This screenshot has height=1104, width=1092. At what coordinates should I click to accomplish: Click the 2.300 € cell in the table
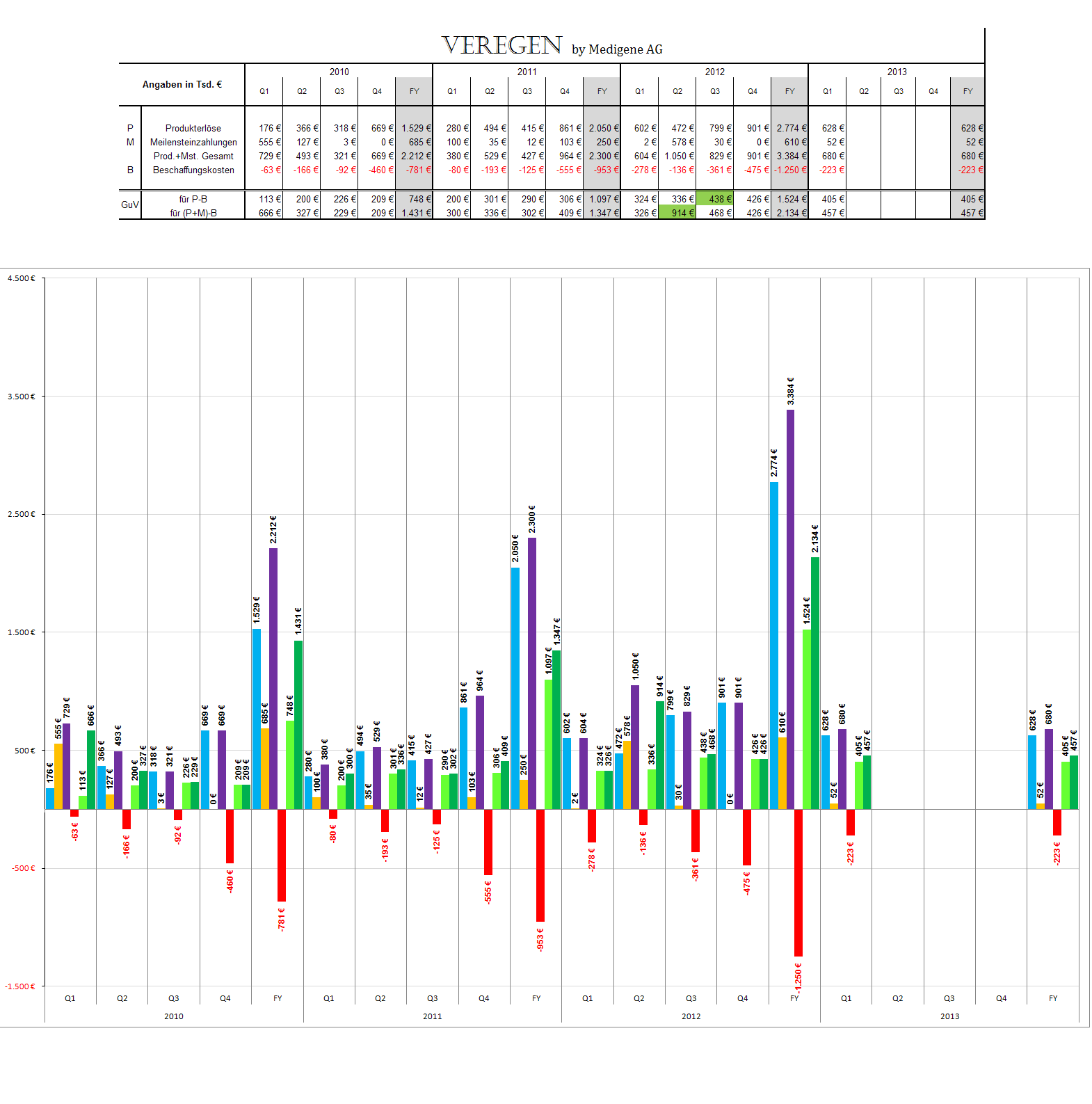604,156
